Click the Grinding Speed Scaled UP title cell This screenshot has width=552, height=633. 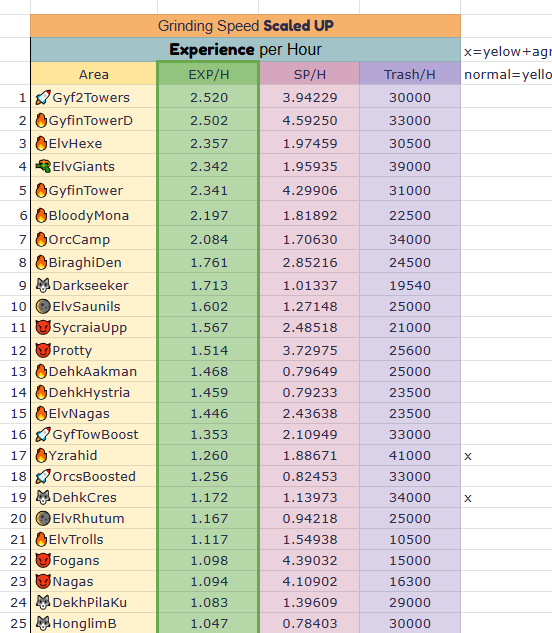click(x=246, y=26)
